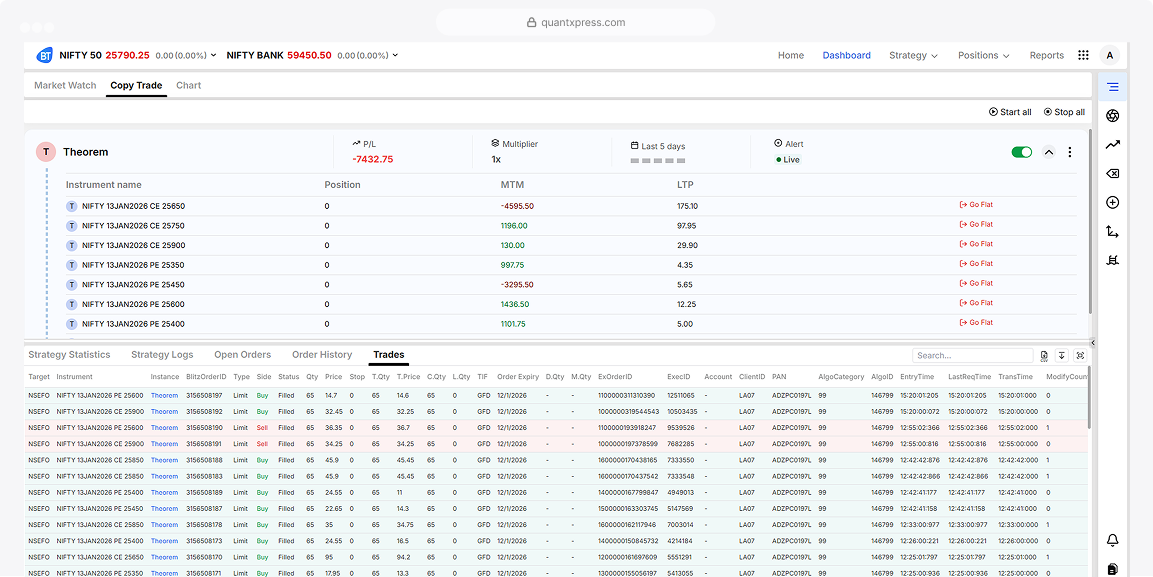The height and width of the screenshot is (577, 1153).
Task: Open the Strategy Logs tab
Action: point(163,354)
